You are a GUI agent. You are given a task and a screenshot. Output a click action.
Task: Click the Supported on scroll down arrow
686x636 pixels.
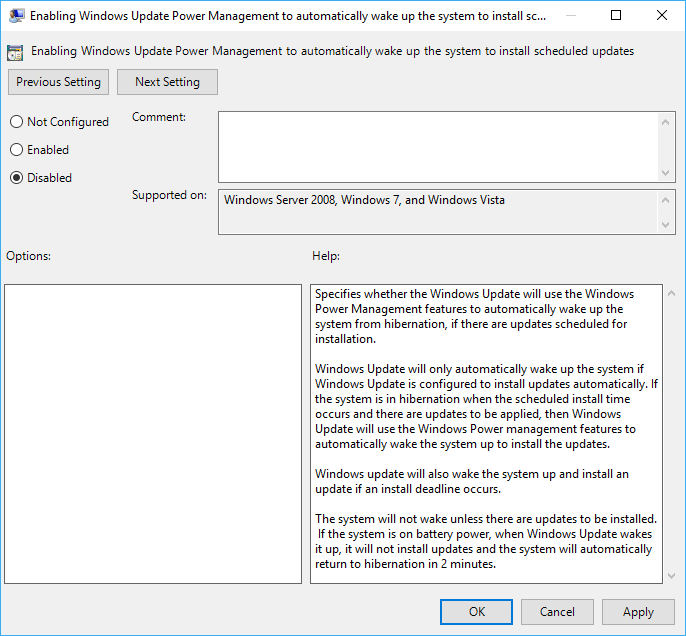(666, 225)
